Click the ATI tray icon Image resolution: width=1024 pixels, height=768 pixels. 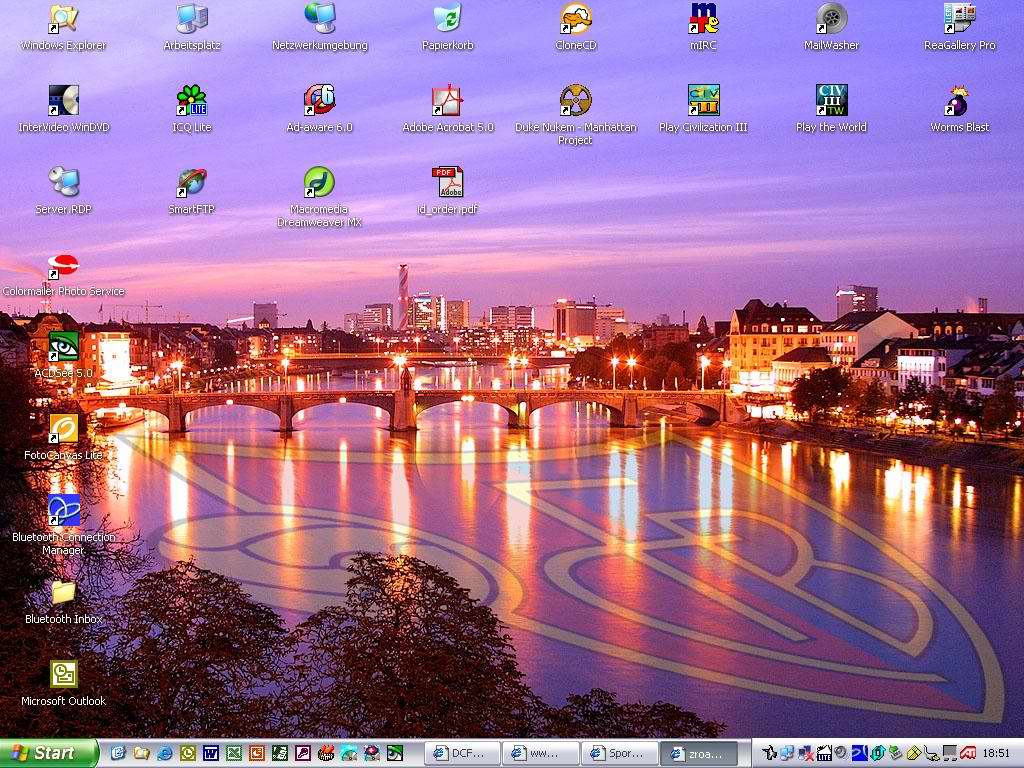point(968,753)
